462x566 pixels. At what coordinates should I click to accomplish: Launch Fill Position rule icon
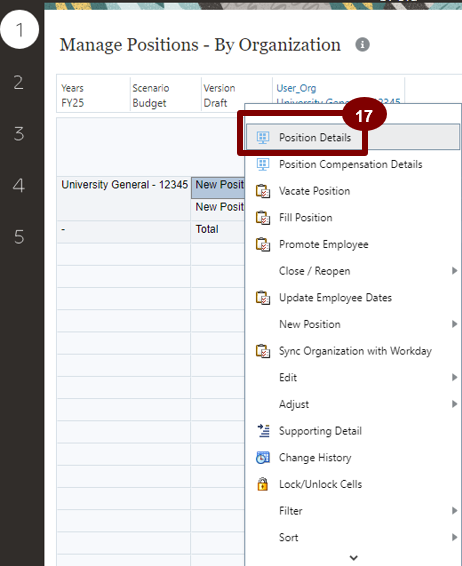[x=263, y=218]
